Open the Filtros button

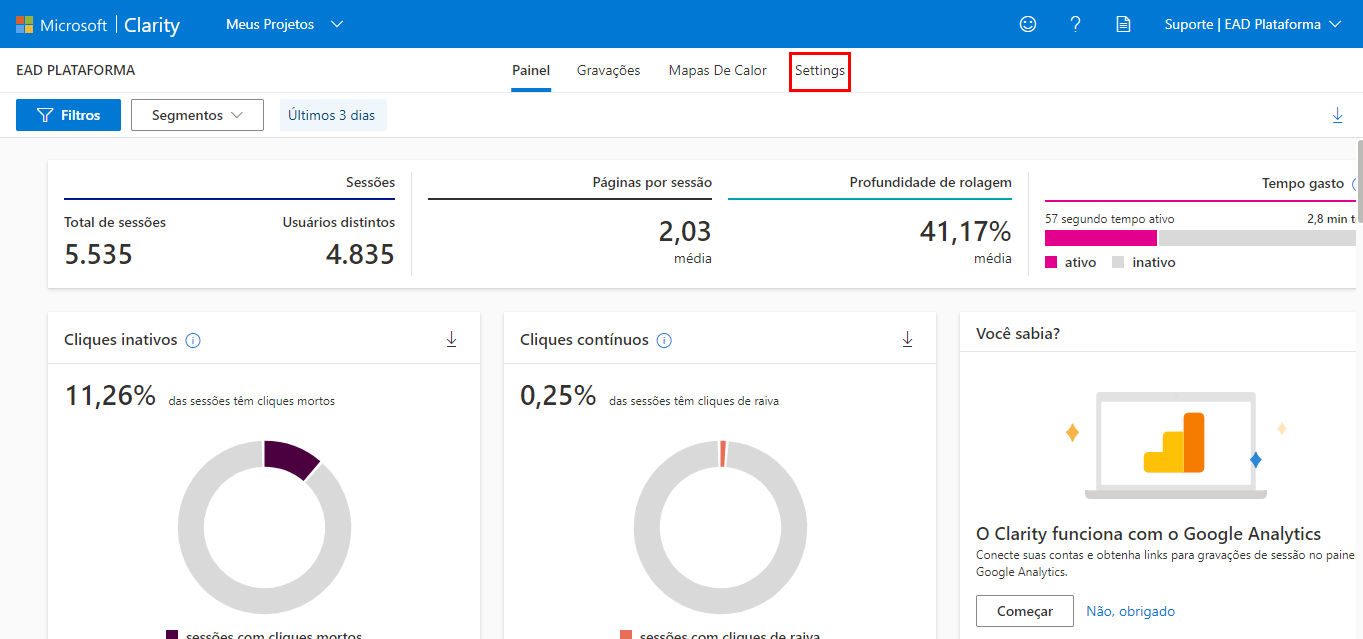(68, 115)
